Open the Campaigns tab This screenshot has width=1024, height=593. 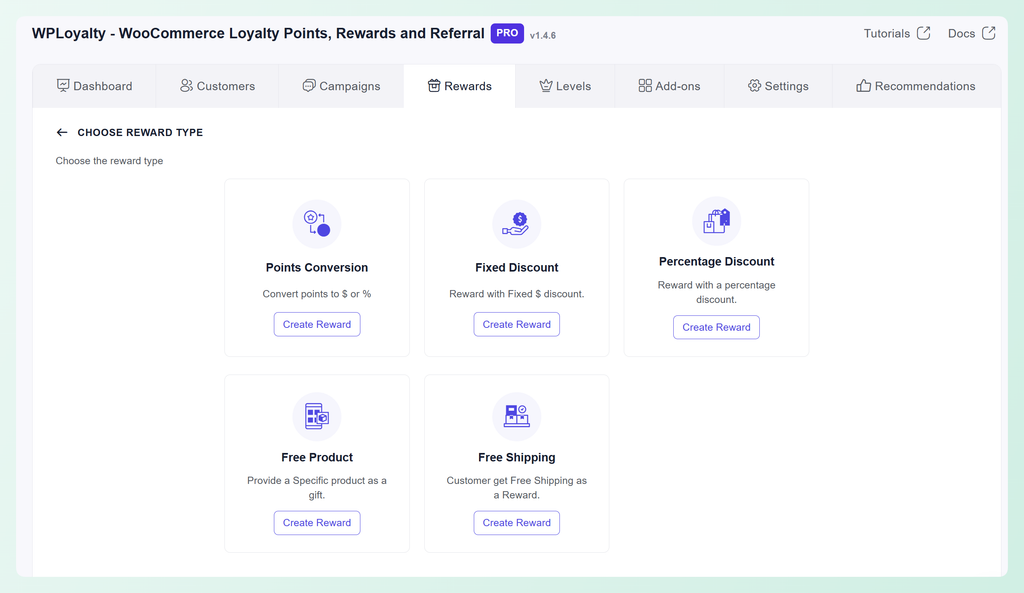[341, 86]
